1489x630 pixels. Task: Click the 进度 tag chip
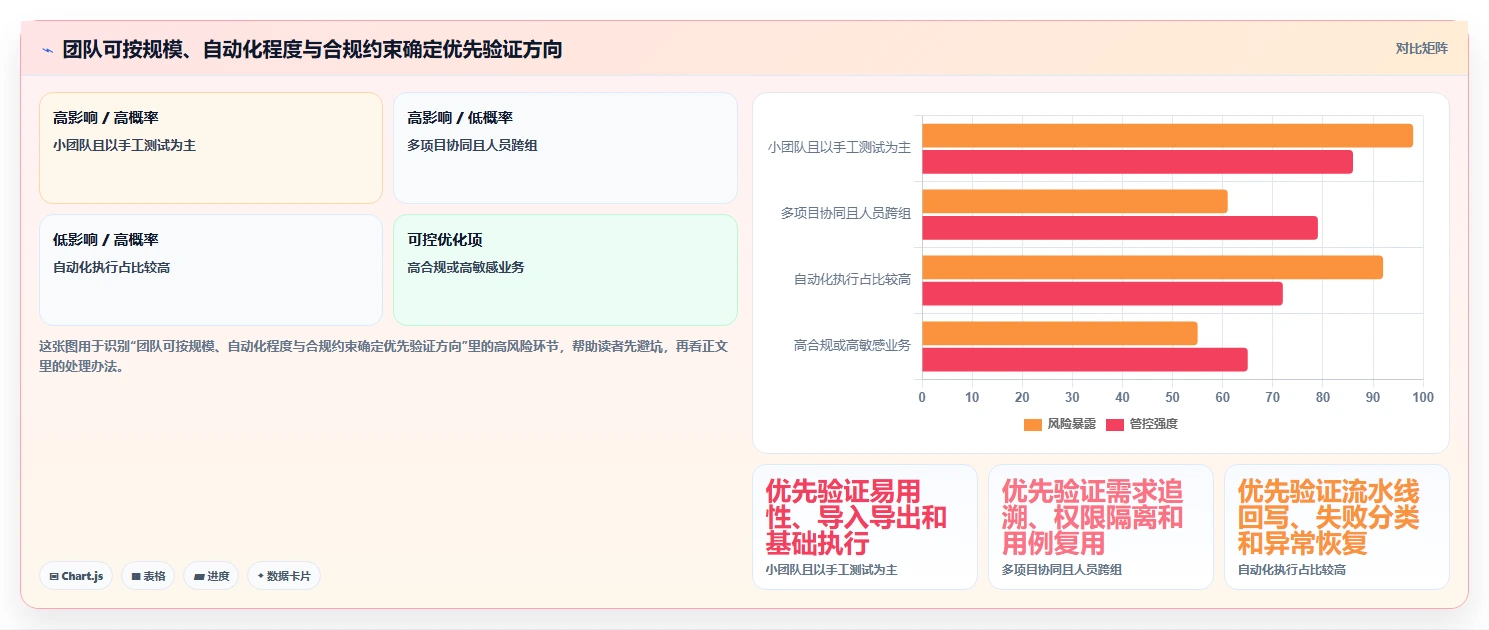pos(211,576)
